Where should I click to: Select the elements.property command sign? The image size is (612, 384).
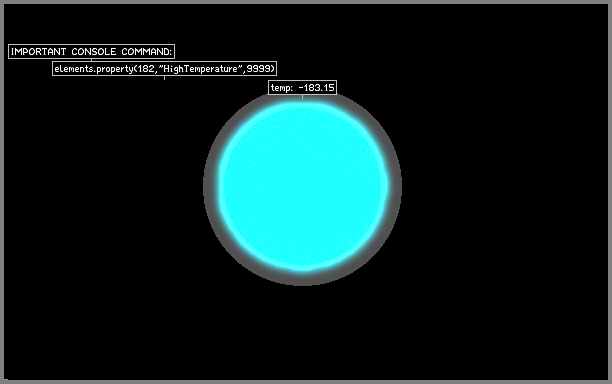point(164,69)
